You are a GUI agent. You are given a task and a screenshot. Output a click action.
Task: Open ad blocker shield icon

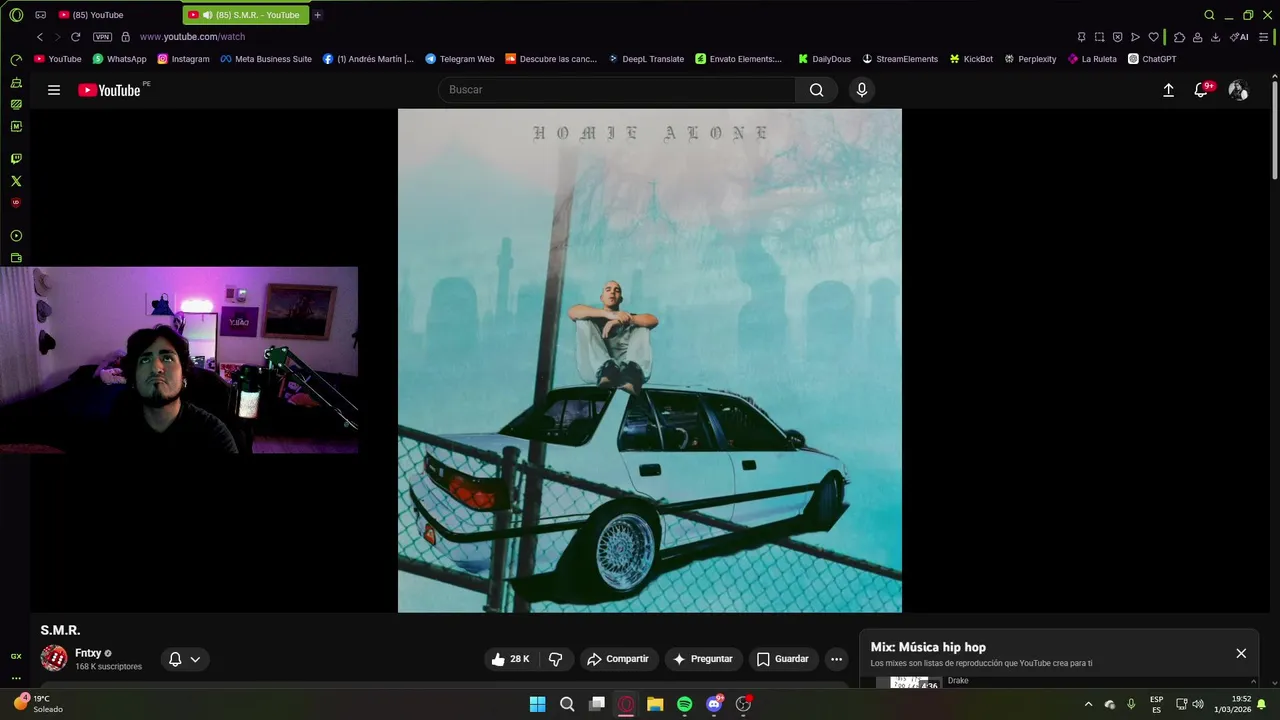[1117, 37]
